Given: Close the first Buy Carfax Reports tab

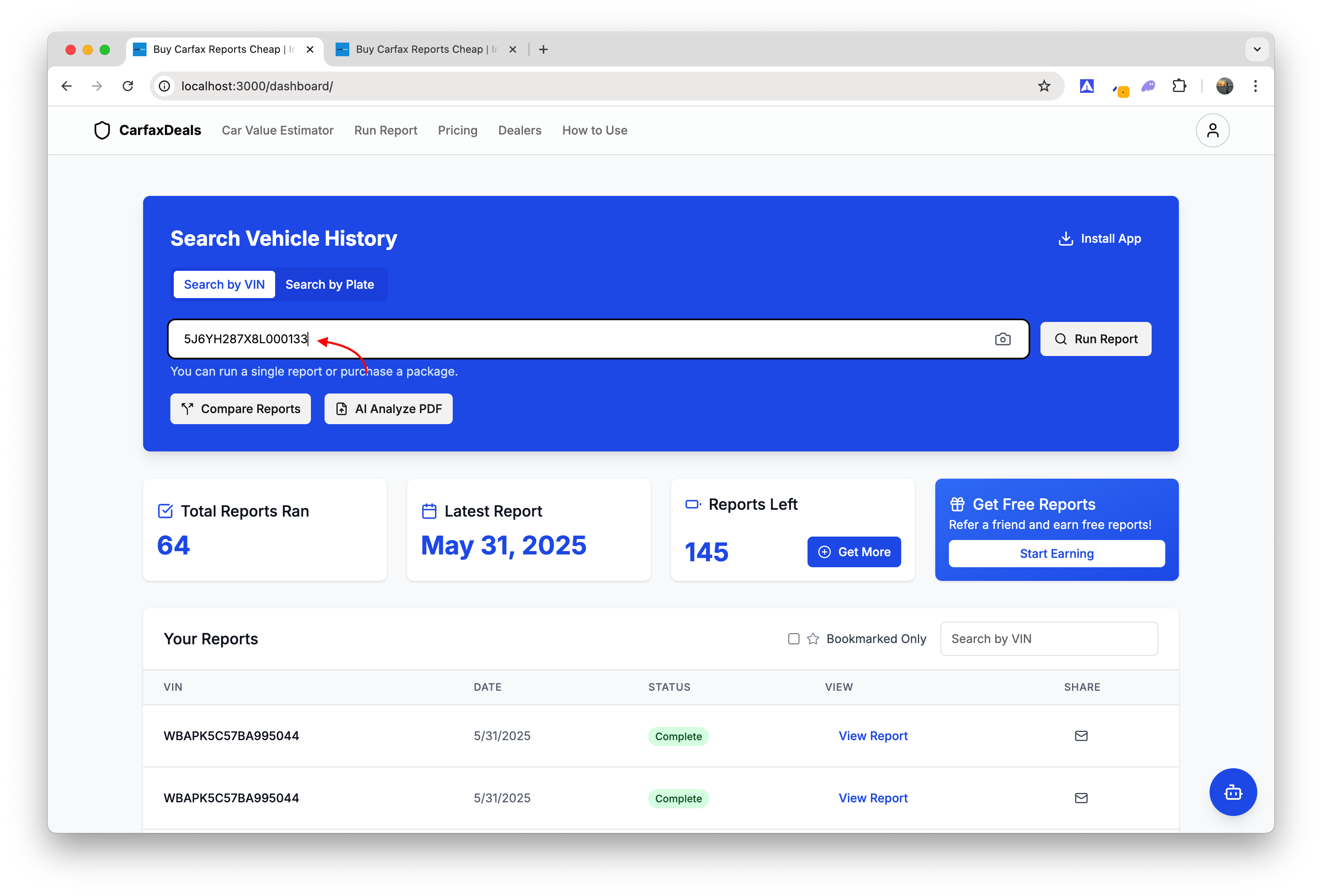Looking at the screenshot, I should 310,49.
